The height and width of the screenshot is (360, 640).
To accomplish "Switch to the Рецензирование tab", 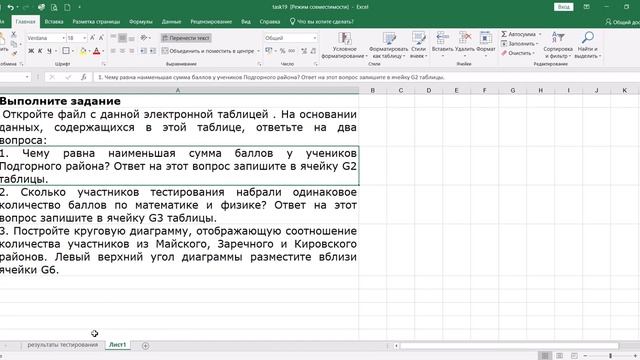I will point(211,22).
